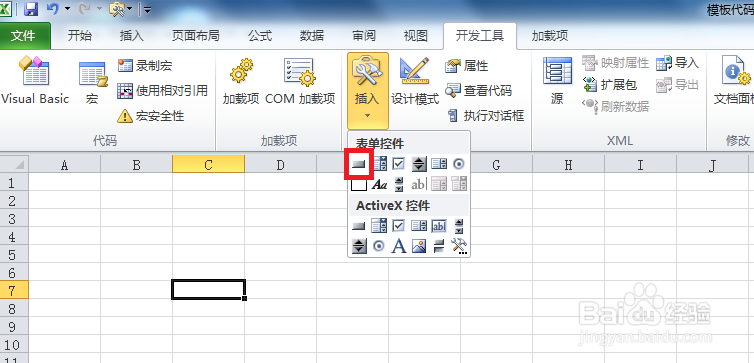754x363 pixels.
Task: Insert a form control Label (Aa)
Action: click(x=379, y=184)
